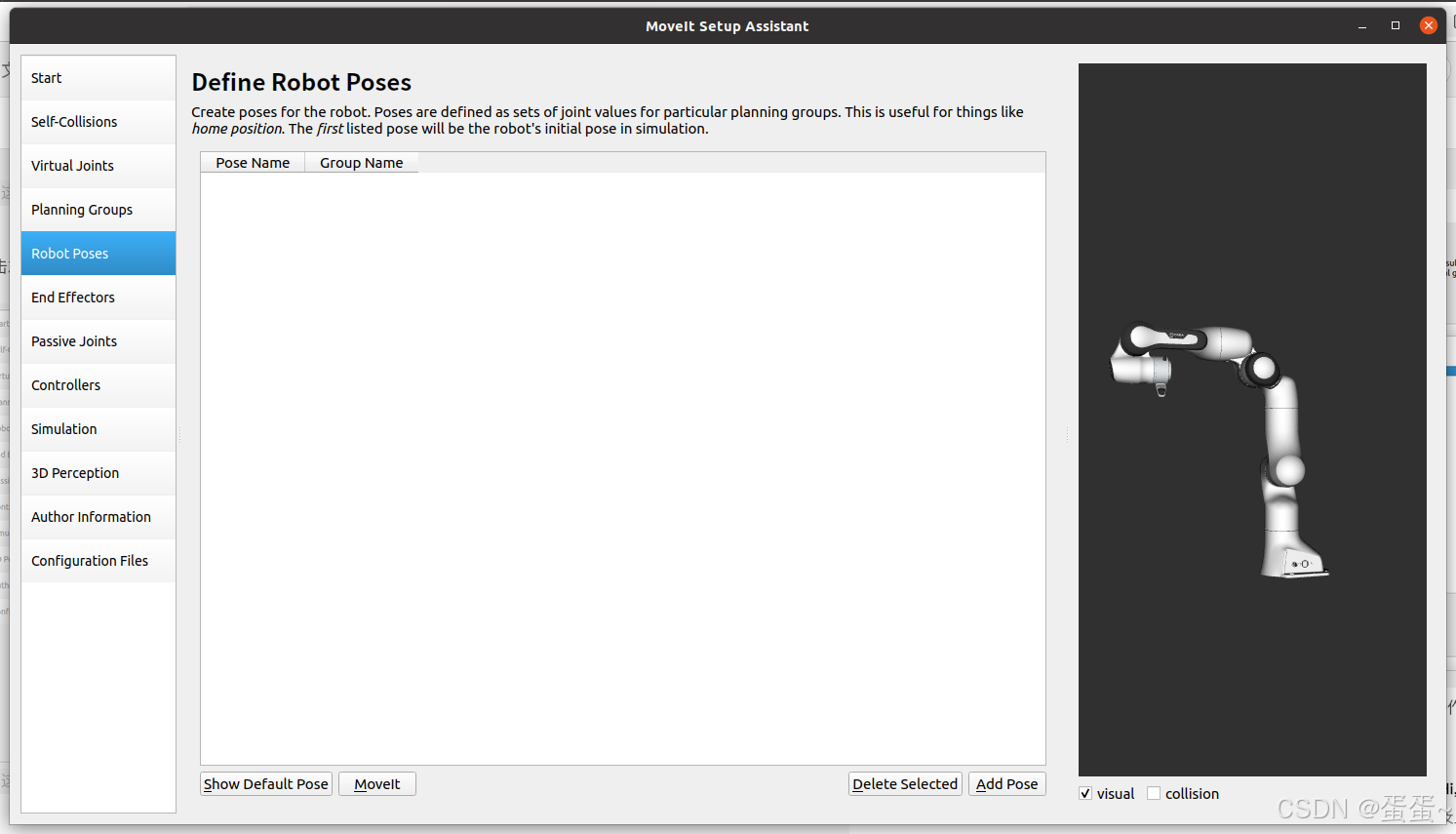Click the MoveIt button
This screenshot has width=1456, height=834.
377,784
